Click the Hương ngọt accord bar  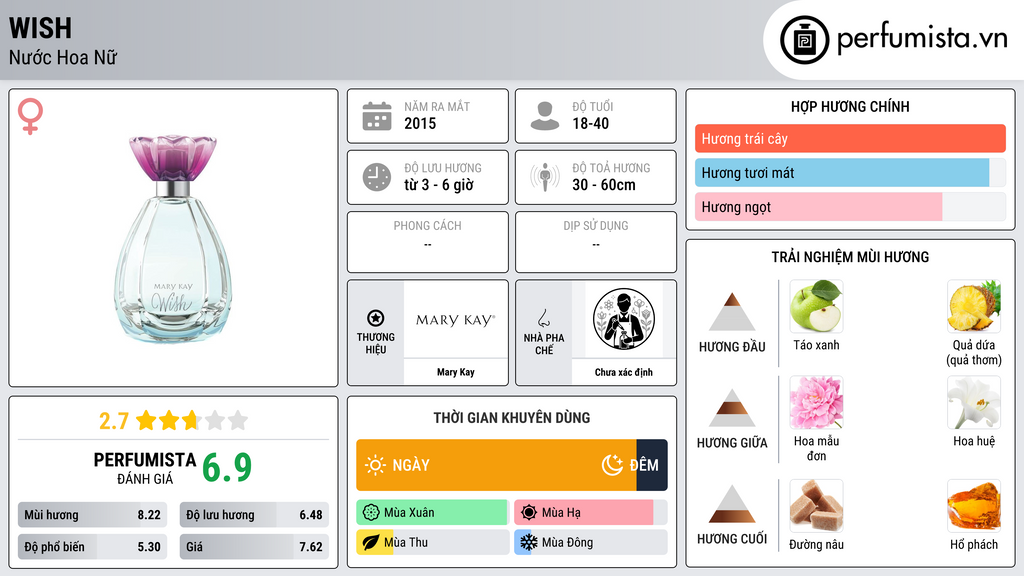(x=850, y=206)
